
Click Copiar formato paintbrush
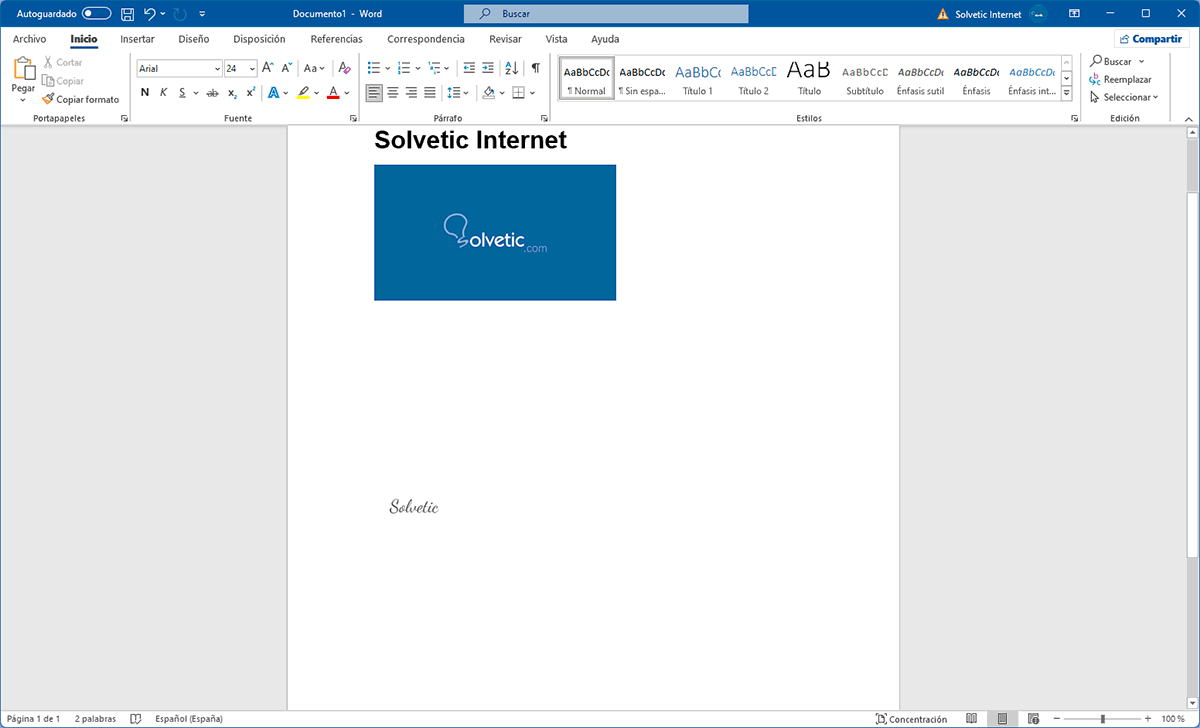point(80,99)
